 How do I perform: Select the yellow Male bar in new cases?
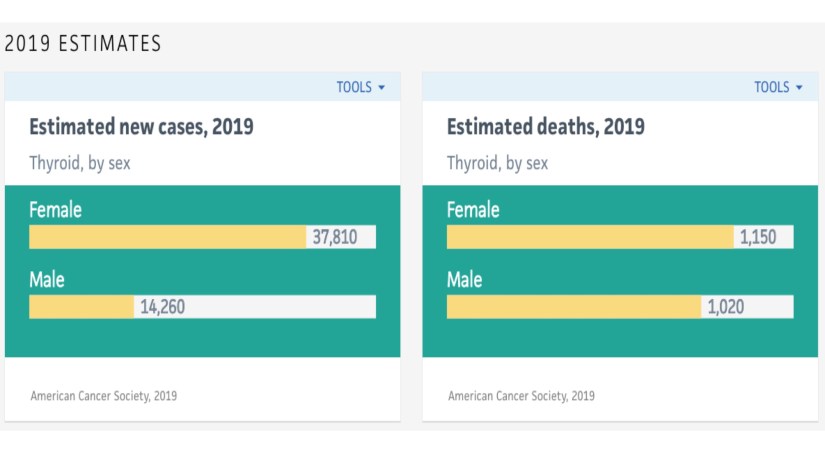coord(81,307)
